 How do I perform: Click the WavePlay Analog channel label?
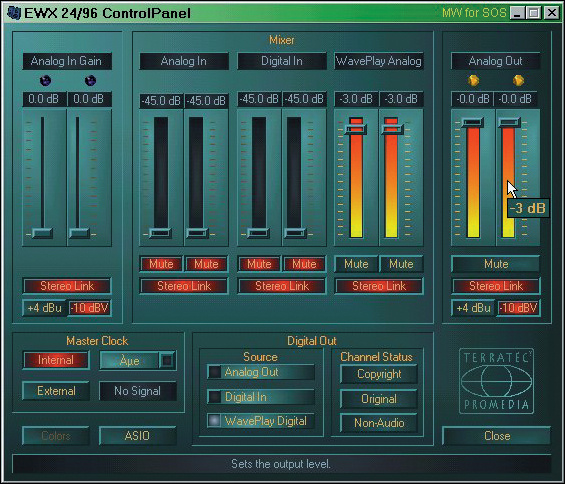[x=379, y=61]
